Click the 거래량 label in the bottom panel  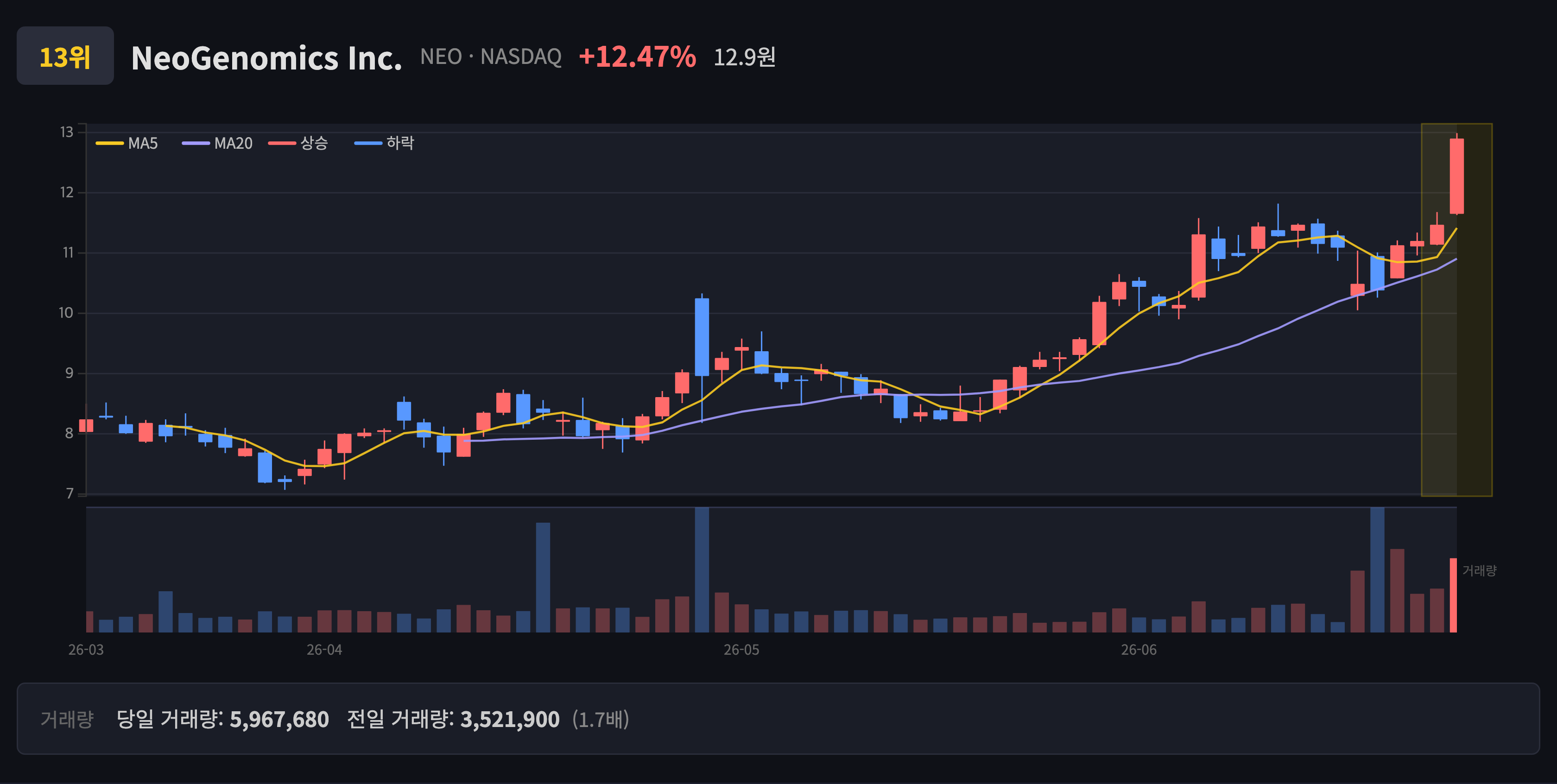(x=67, y=719)
